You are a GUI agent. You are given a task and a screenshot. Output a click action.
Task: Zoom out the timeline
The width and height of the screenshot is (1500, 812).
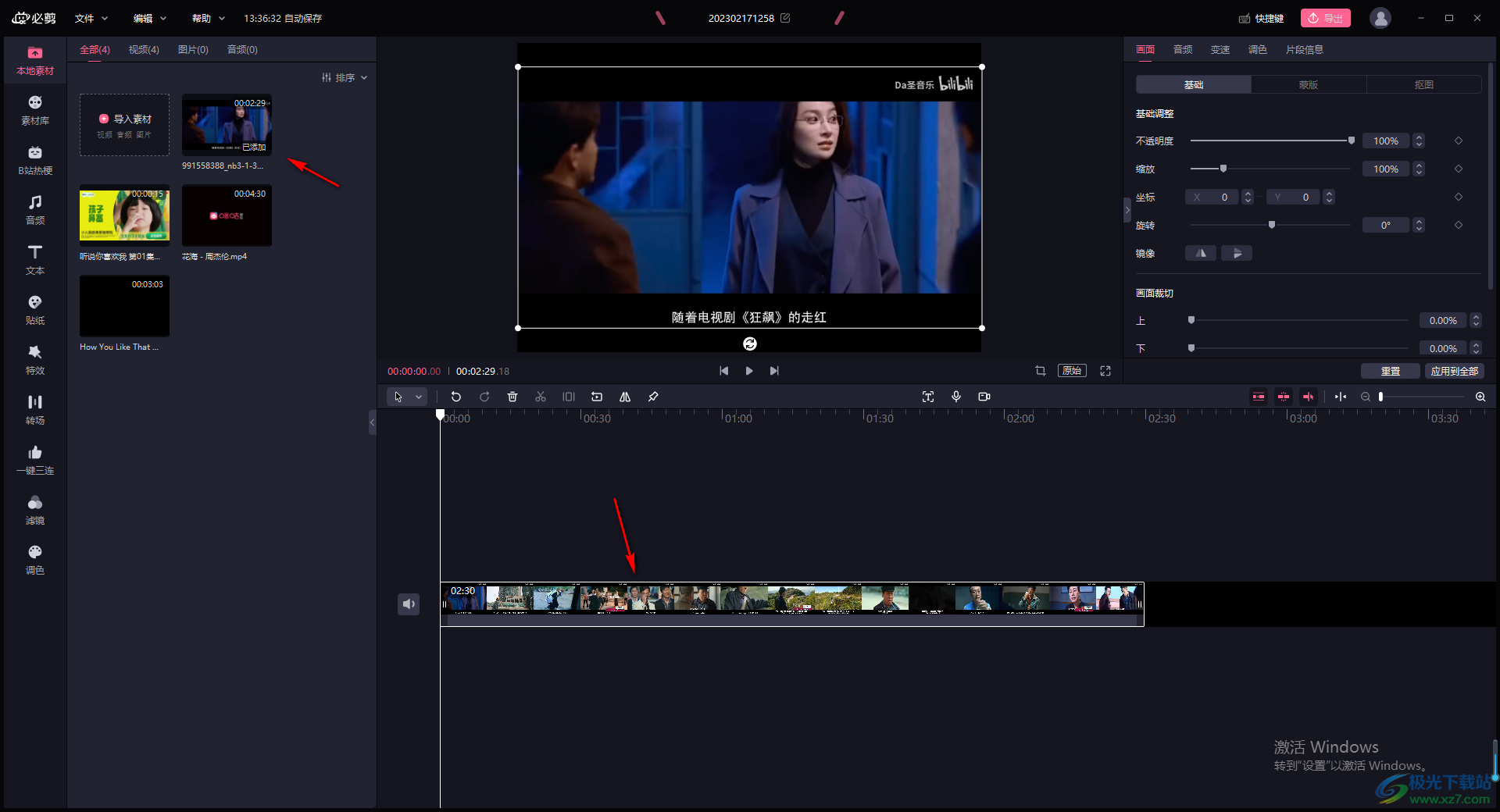[x=1366, y=397]
